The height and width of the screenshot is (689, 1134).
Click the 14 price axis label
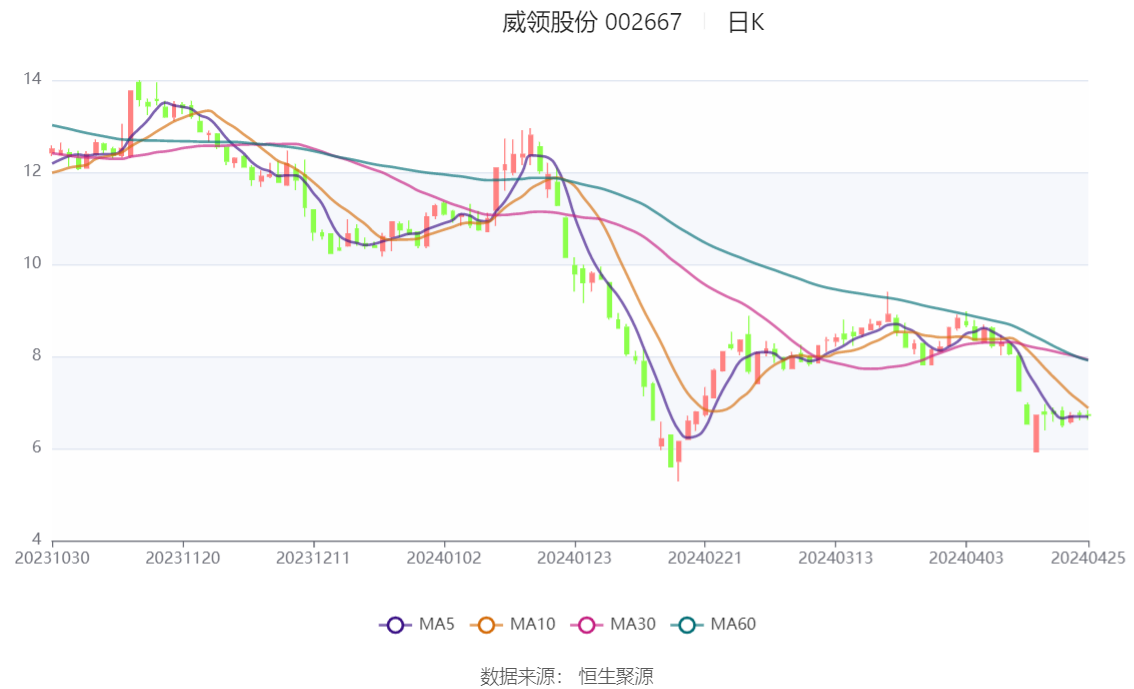click(32, 79)
